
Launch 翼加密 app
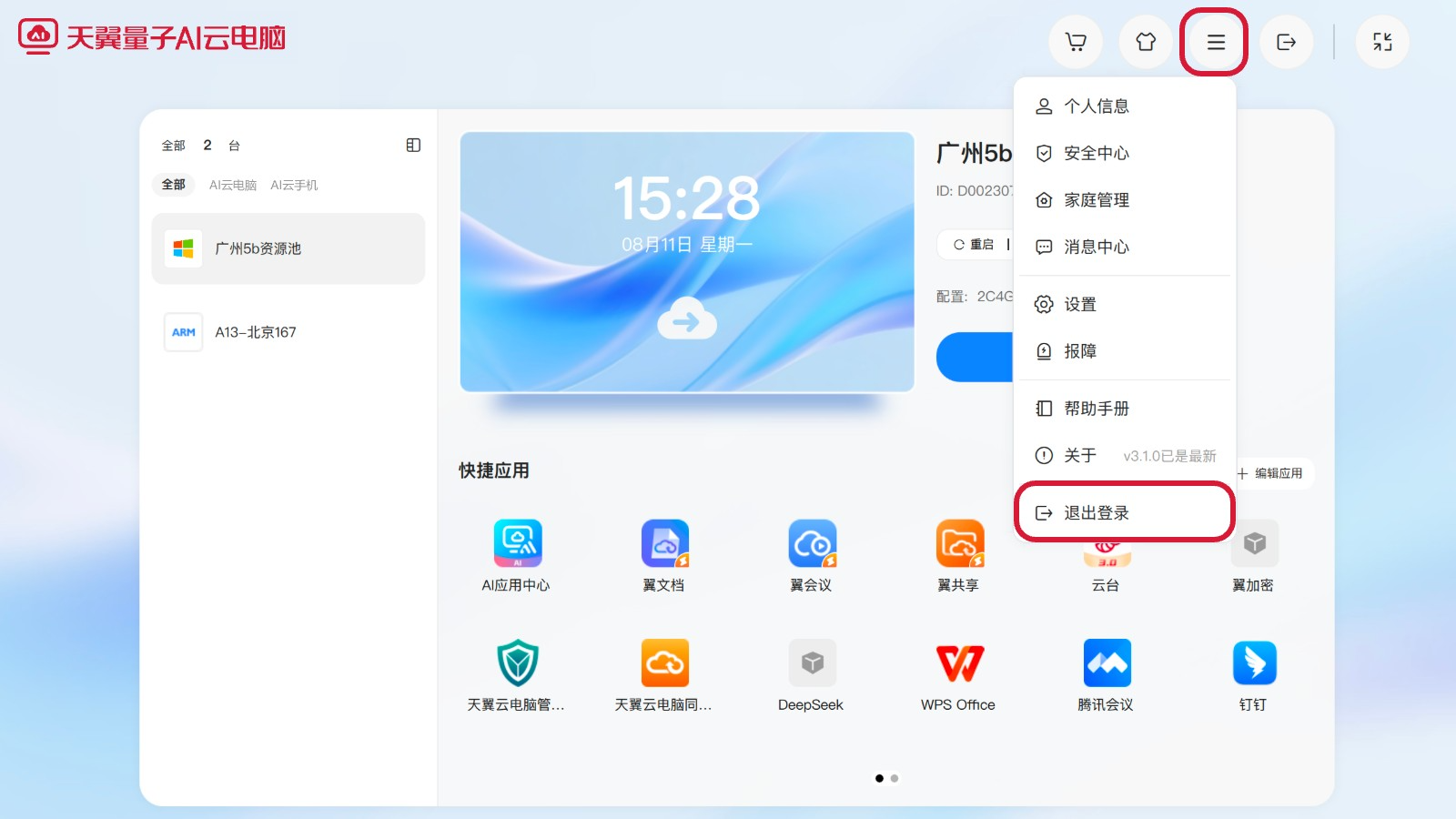coord(1254,555)
